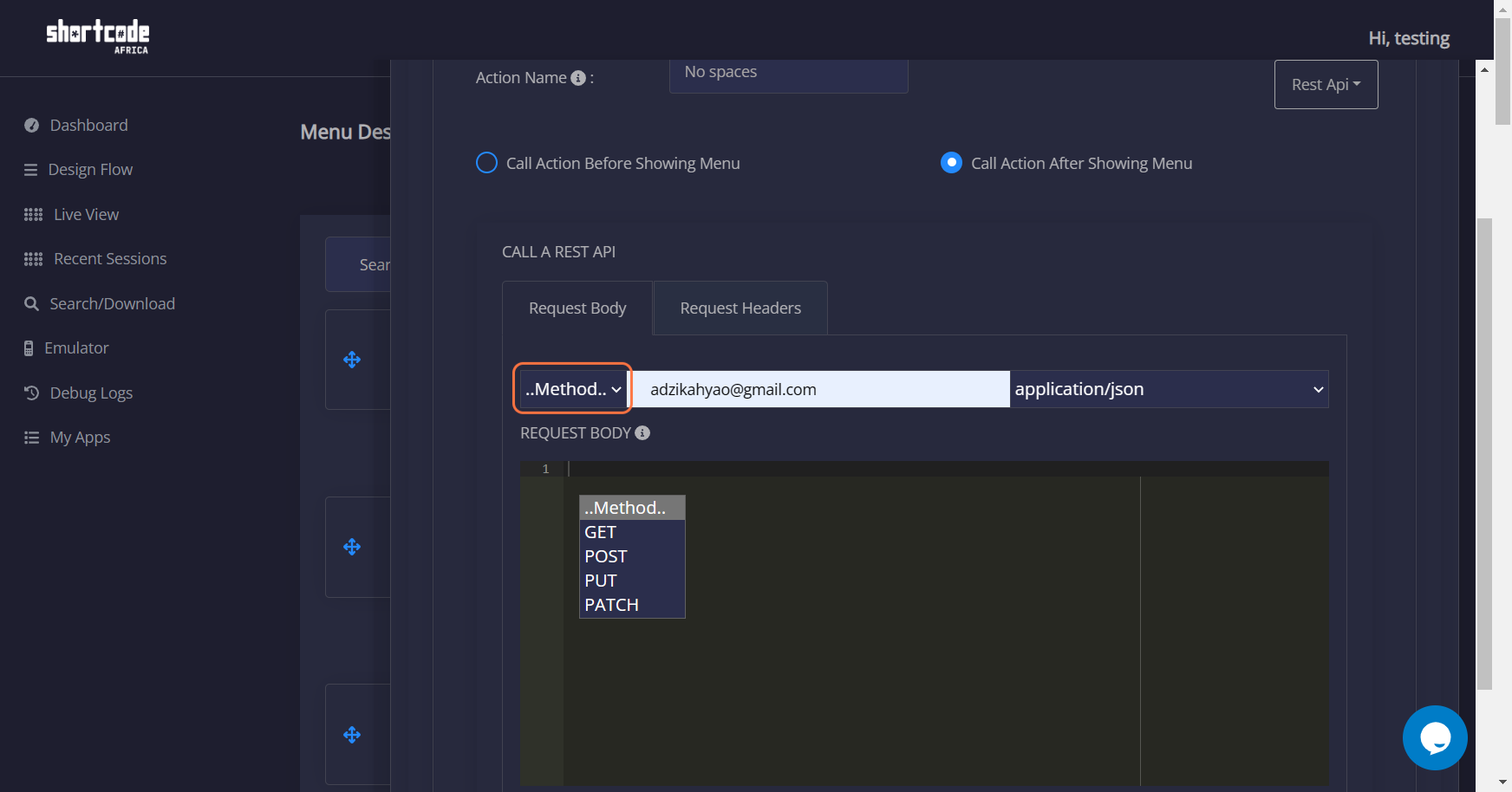Image resolution: width=1512 pixels, height=792 pixels.
Task: Click the My Apps list icon
Action: (x=31, y=438)
